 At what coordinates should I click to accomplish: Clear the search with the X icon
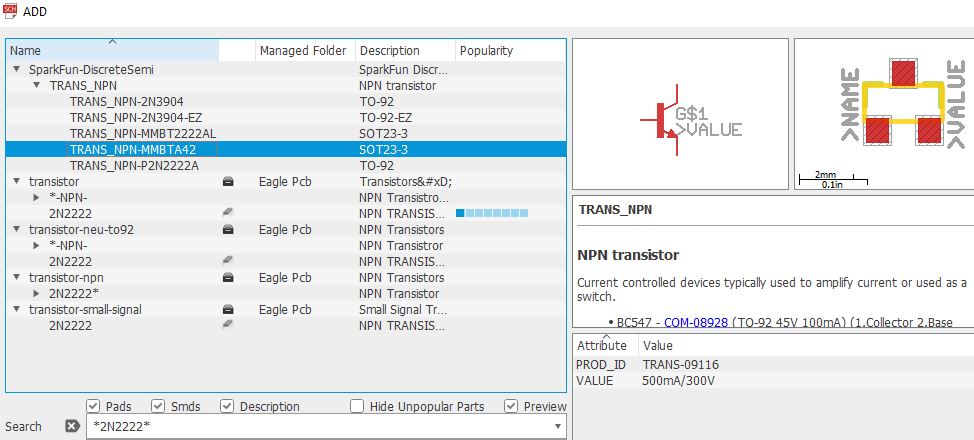click(x=73, y=426)
